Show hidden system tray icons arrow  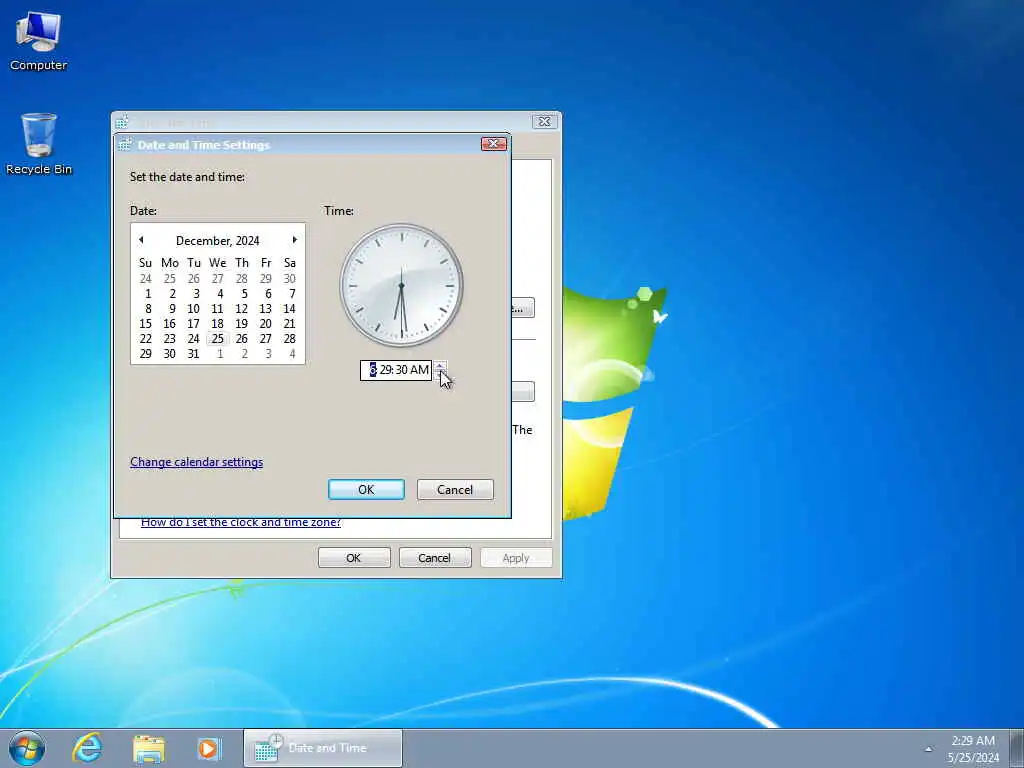(x=928, y=749)
